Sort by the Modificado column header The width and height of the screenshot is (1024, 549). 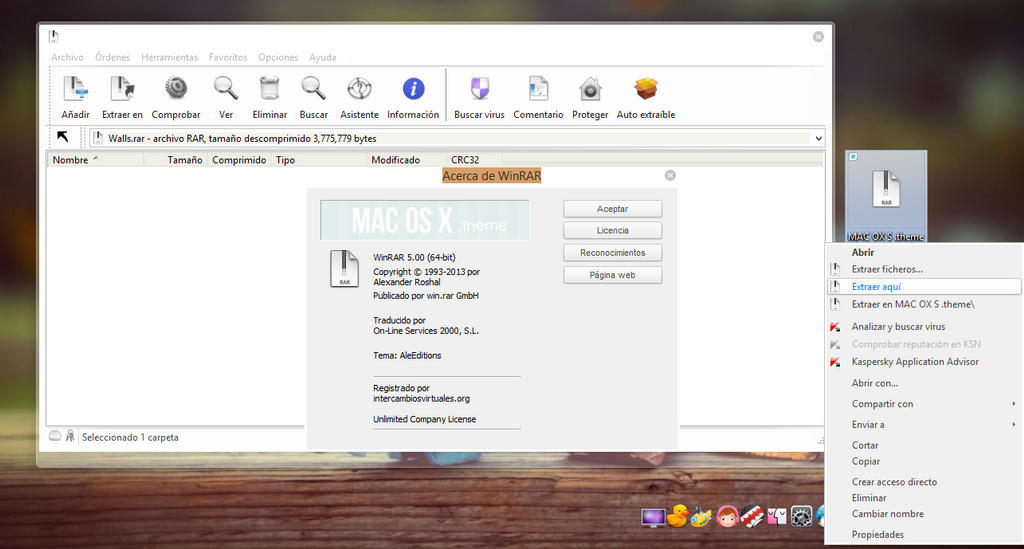coord(406,160)
